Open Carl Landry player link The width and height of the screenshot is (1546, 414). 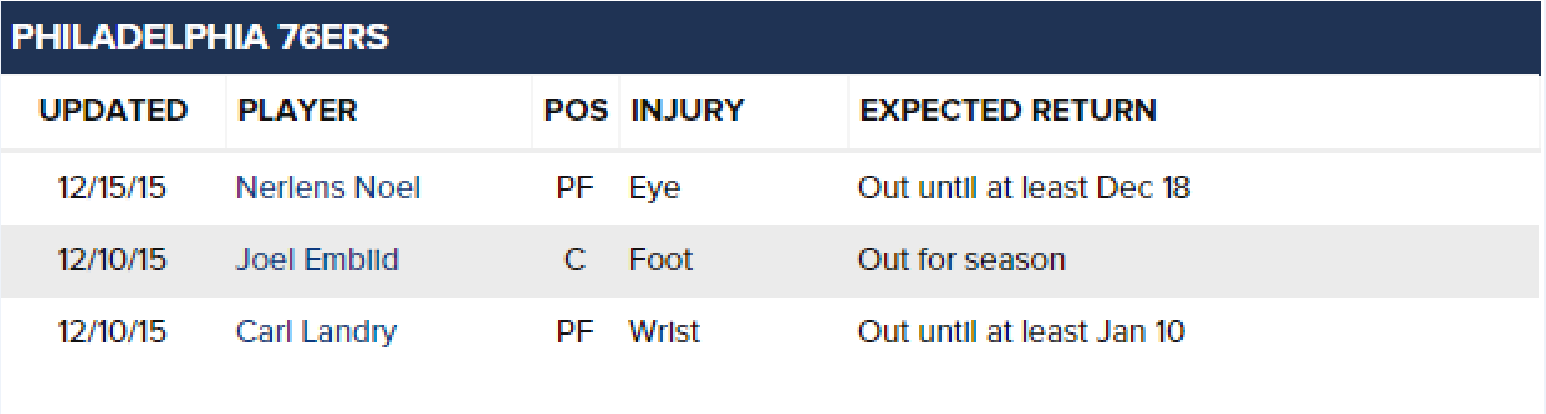click(316, 332)
